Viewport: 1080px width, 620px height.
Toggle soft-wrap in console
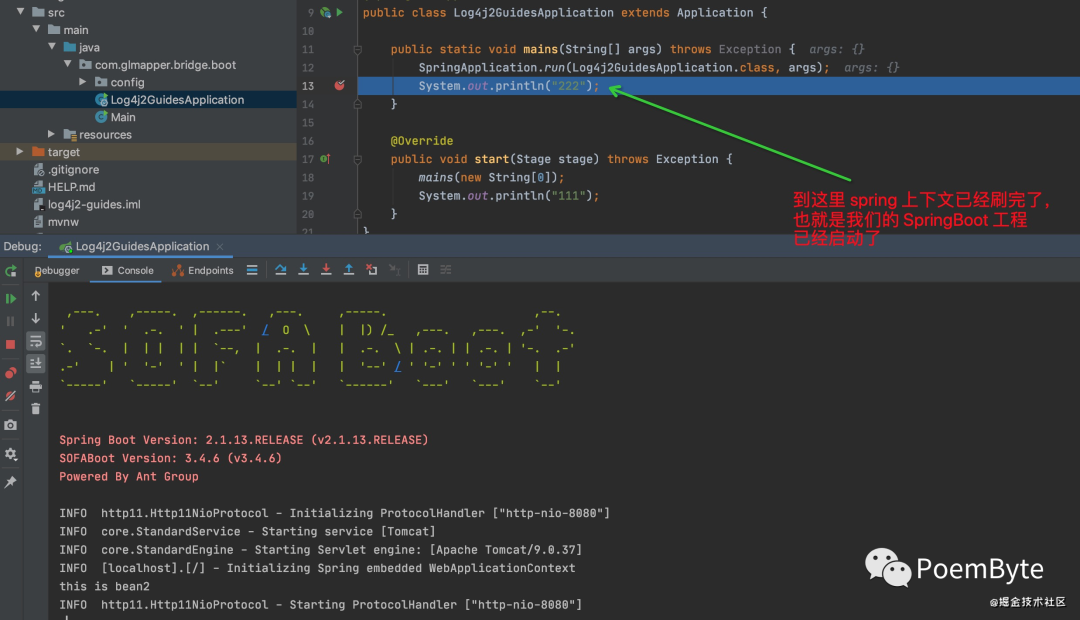tap(36, 341)
